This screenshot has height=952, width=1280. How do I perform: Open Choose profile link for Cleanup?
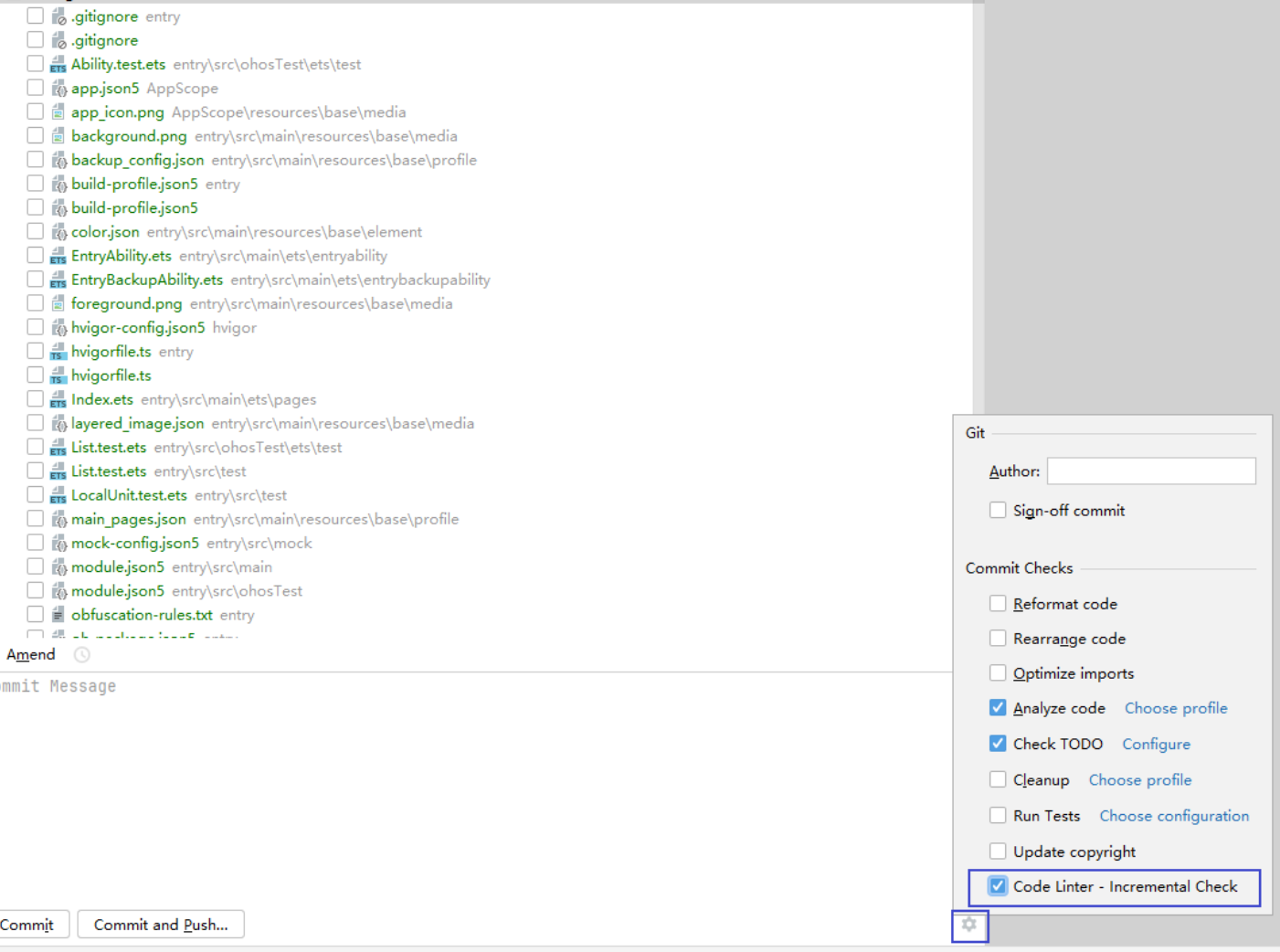pos(1140,779)
